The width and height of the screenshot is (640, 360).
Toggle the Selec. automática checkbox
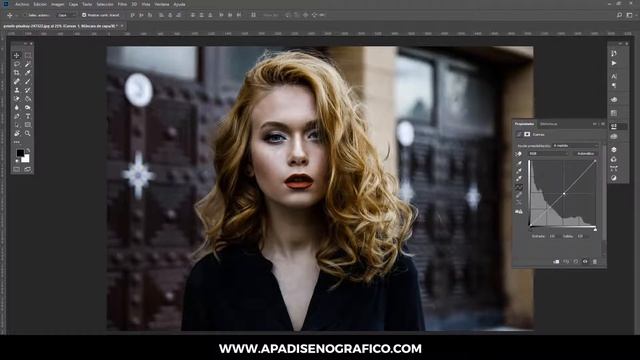pos(25,15)
